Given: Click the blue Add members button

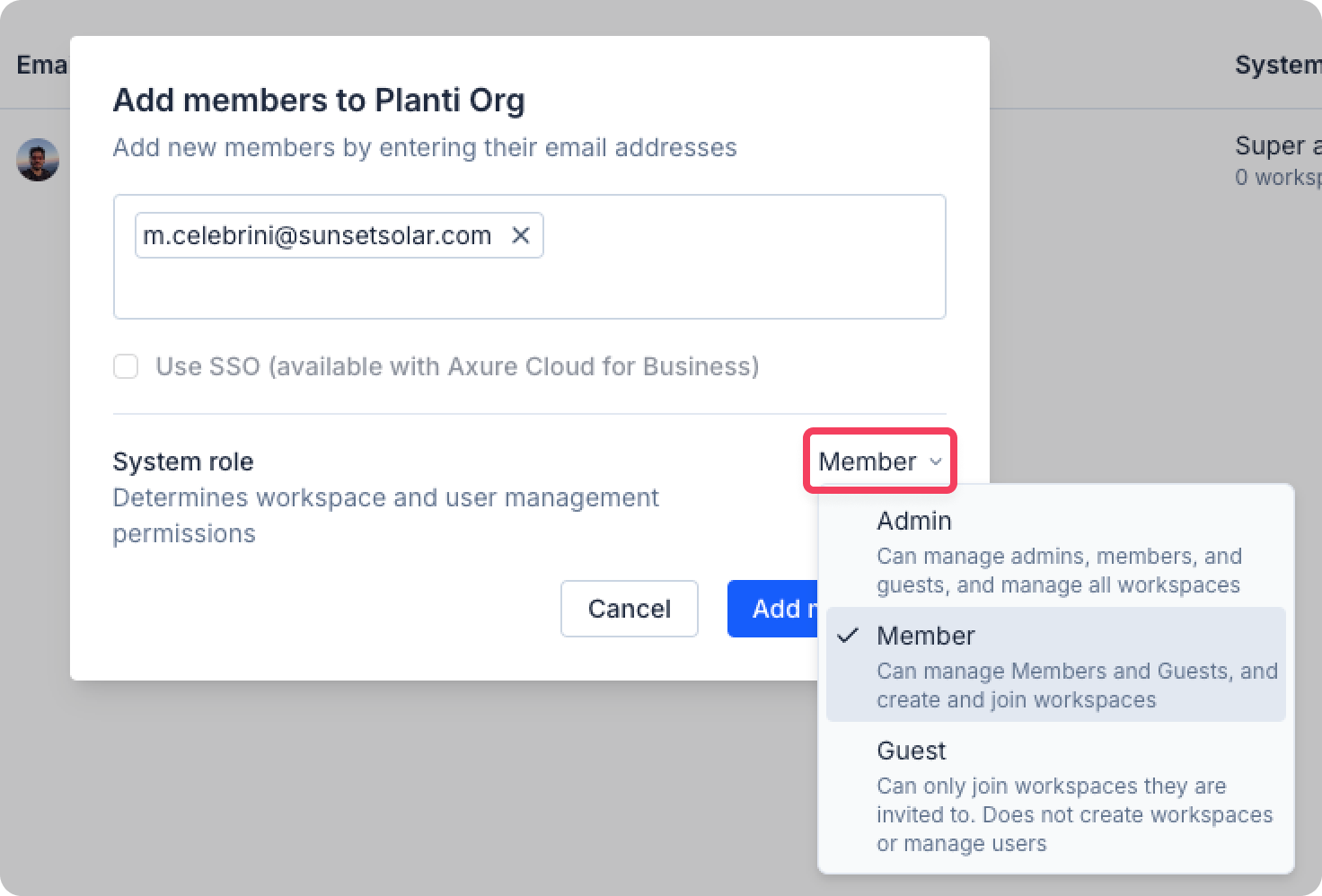Looking at the screenshot, I should (772, 609).
